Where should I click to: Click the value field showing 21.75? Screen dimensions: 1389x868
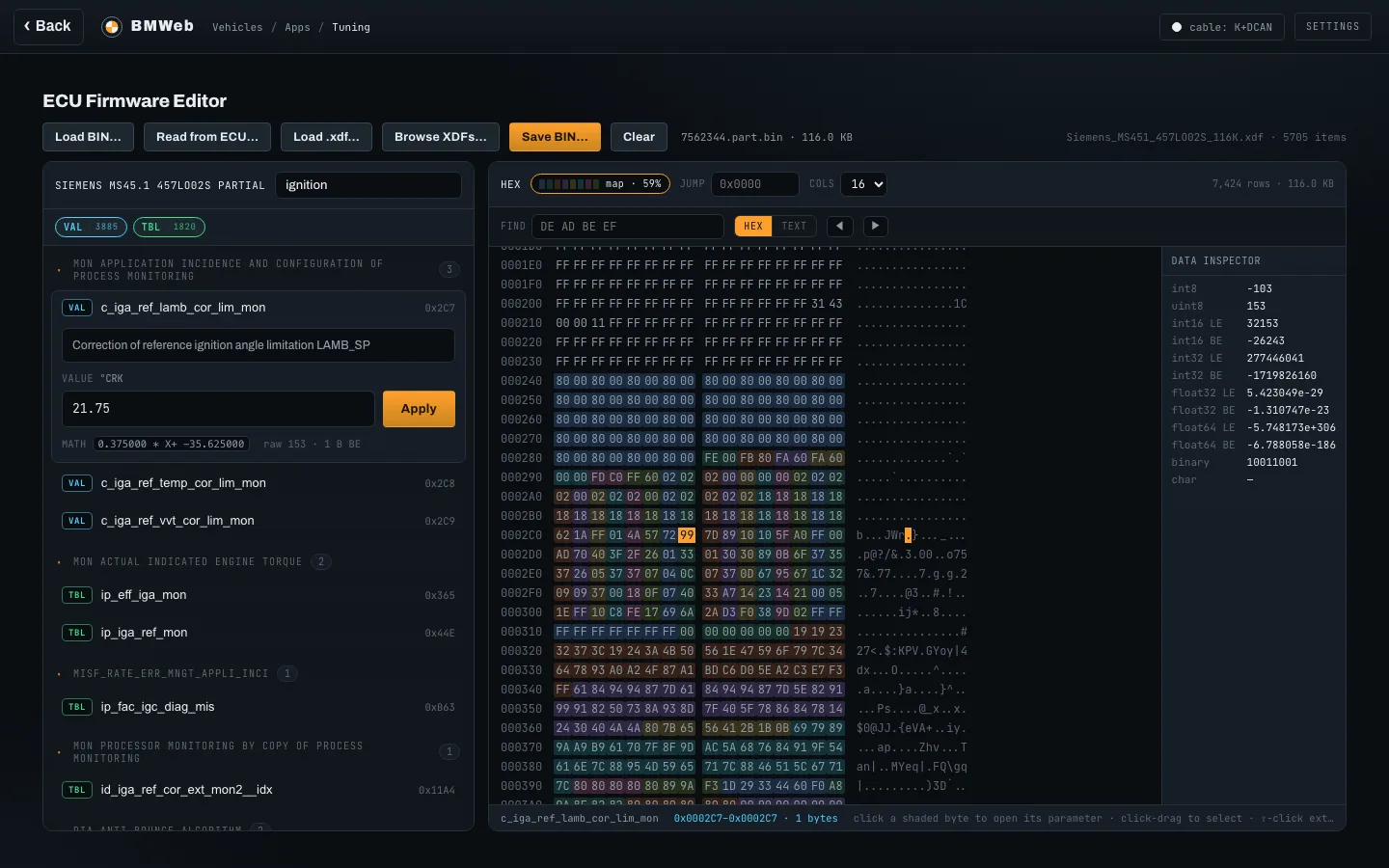[x=218, y=409]
